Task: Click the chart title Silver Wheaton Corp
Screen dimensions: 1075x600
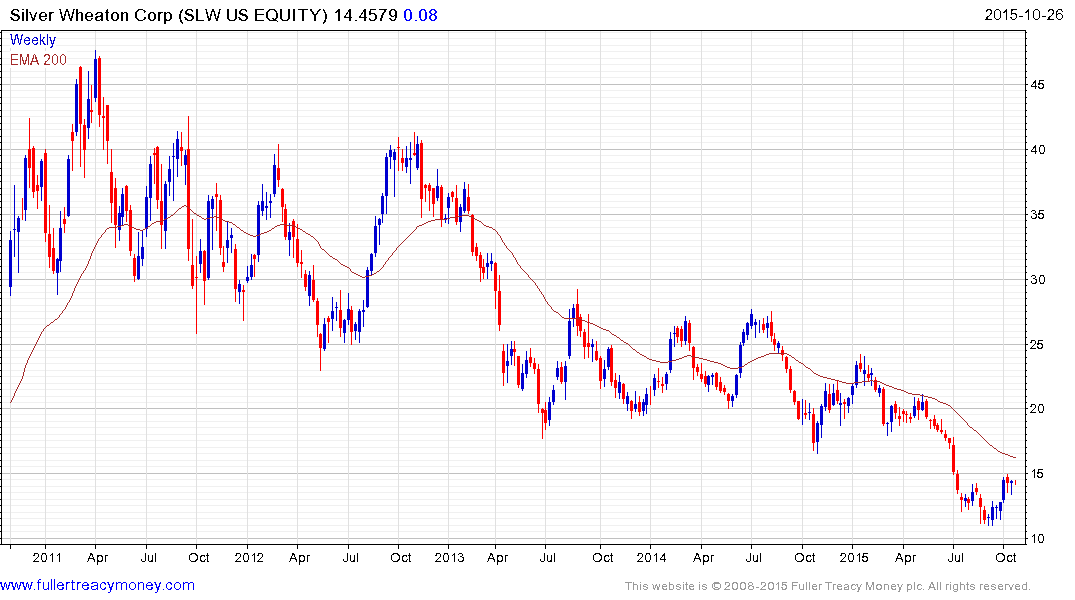Action: (x=91, y=15)
